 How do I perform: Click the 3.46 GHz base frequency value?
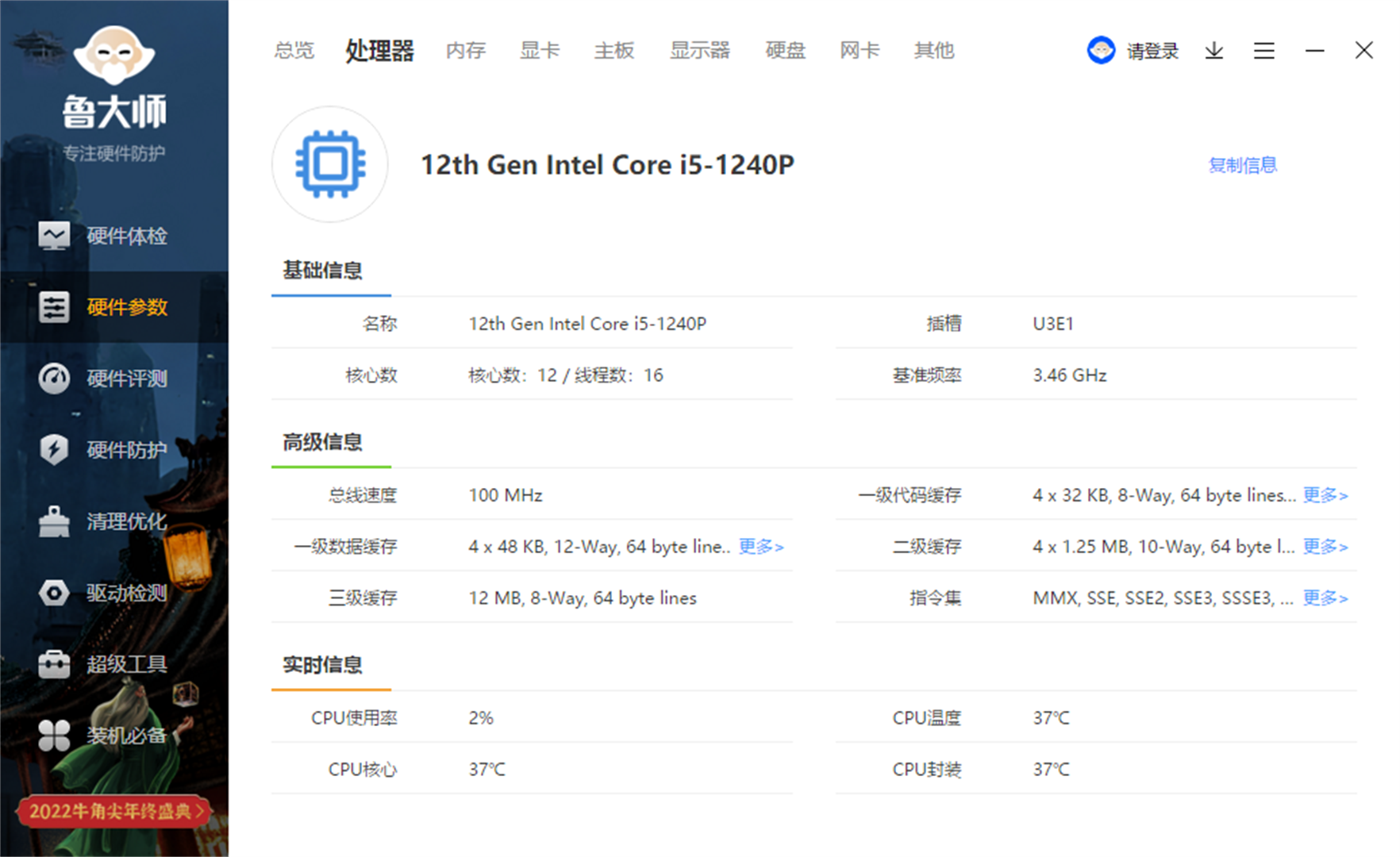[1070, 375]
